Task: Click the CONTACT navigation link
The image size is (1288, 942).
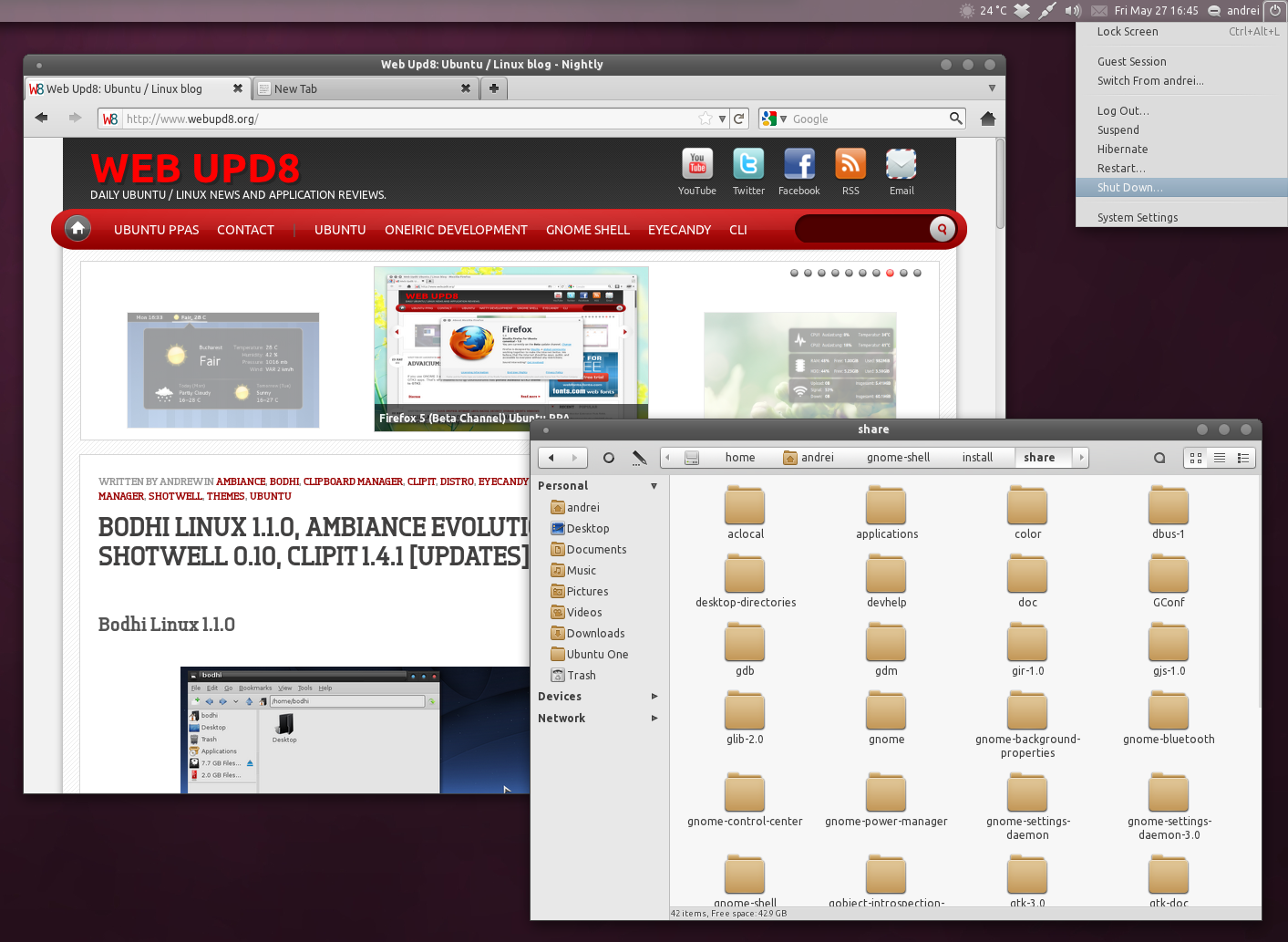Action: [x=245, y=230]
